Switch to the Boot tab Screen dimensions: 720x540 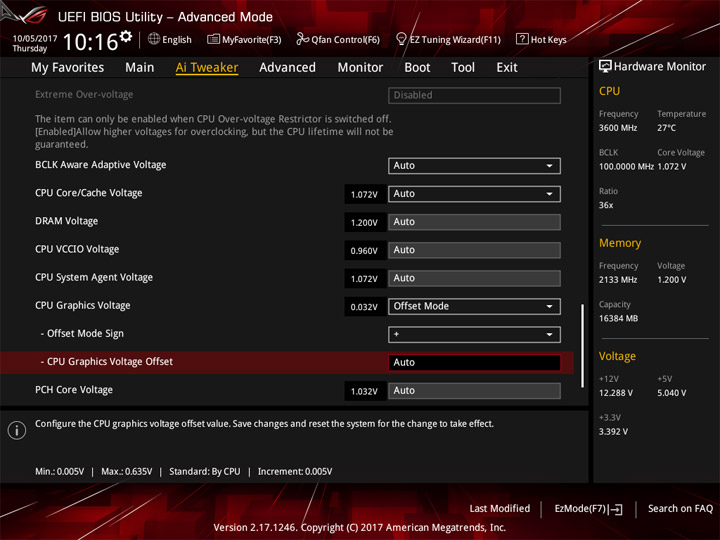417,68
